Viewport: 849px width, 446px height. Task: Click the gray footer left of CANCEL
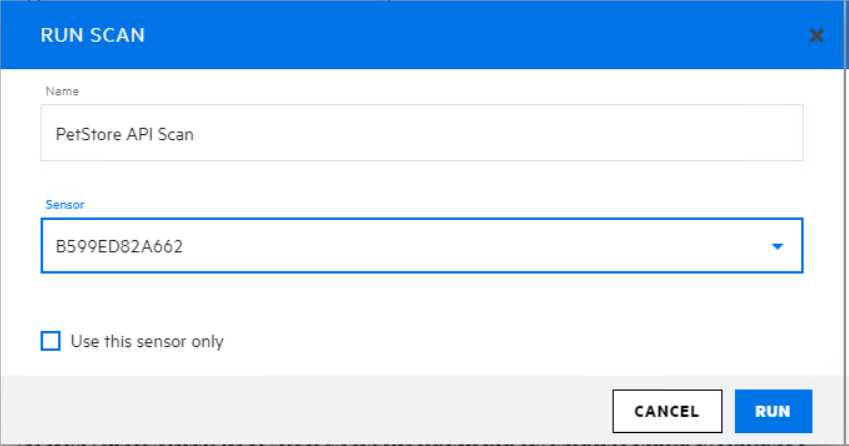(300, 410)
